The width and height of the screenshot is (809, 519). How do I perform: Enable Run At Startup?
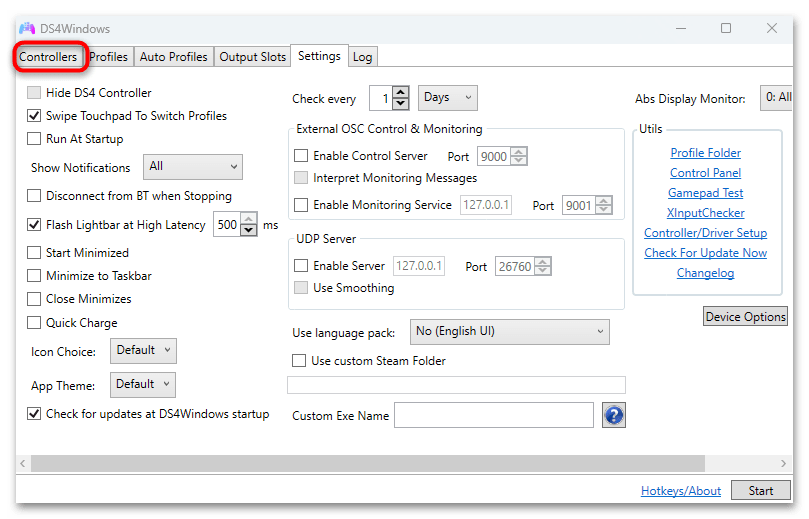pyautogui.click(x=34, y=139)
